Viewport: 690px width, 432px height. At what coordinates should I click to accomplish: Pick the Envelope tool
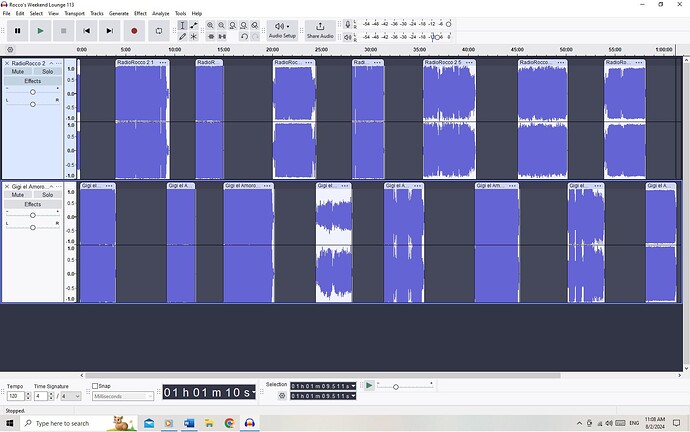click(x=194, y=26)
